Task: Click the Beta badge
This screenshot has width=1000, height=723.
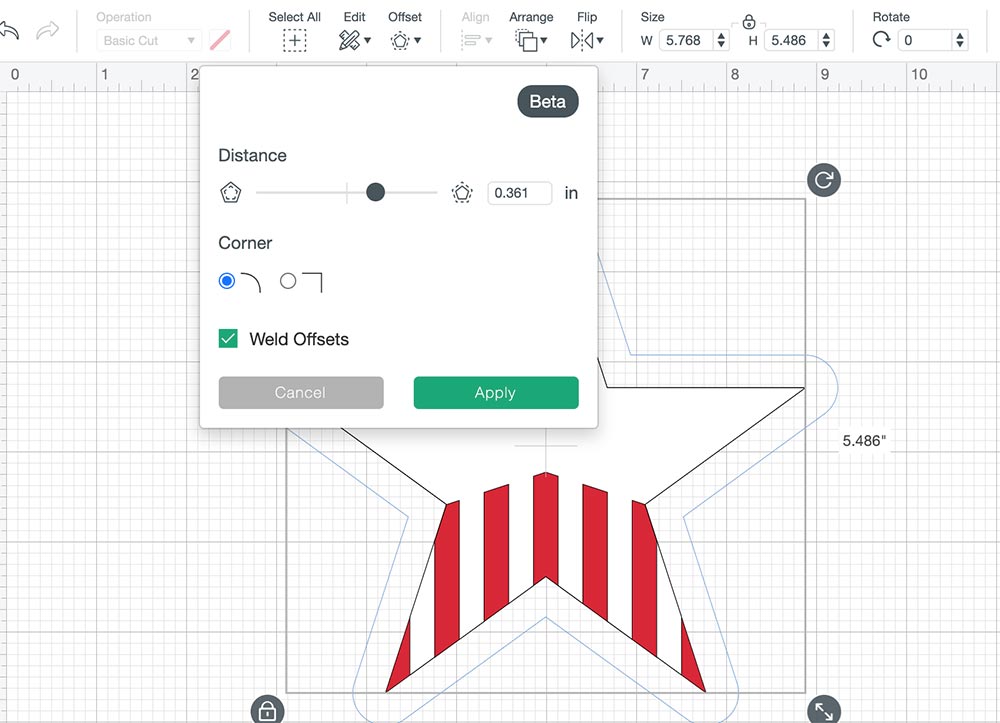Action: [548, 101]
